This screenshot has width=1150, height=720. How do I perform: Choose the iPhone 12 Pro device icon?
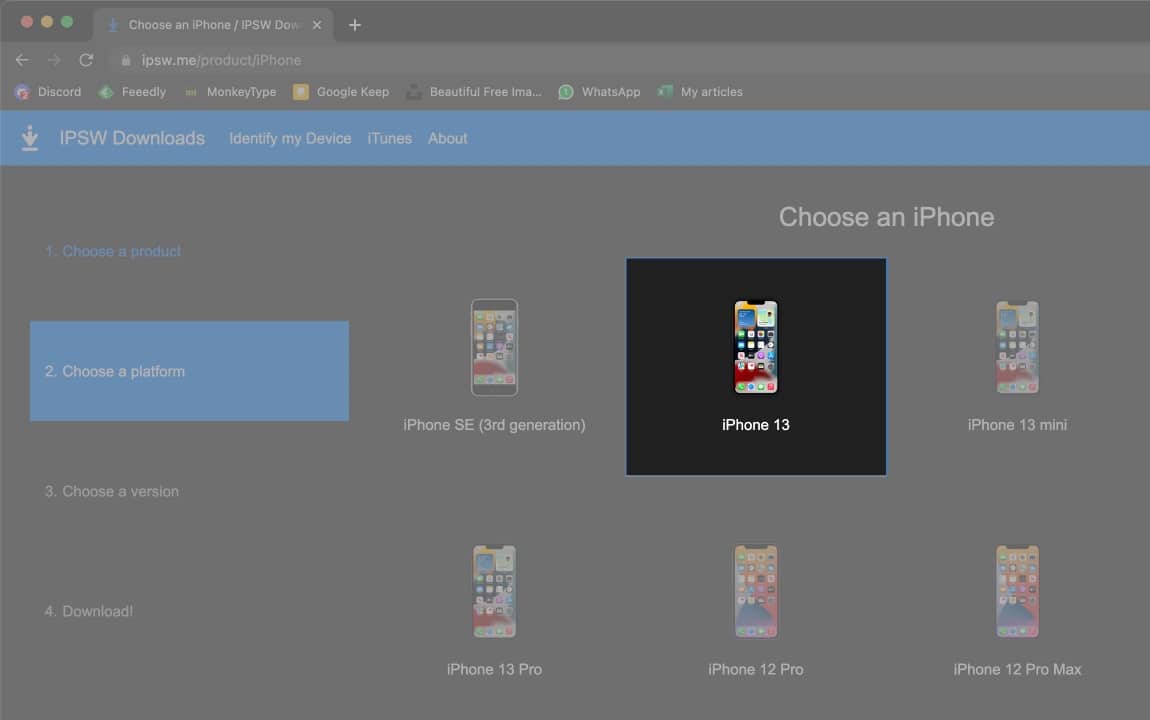pyautogui.click(x=756, y=591)
